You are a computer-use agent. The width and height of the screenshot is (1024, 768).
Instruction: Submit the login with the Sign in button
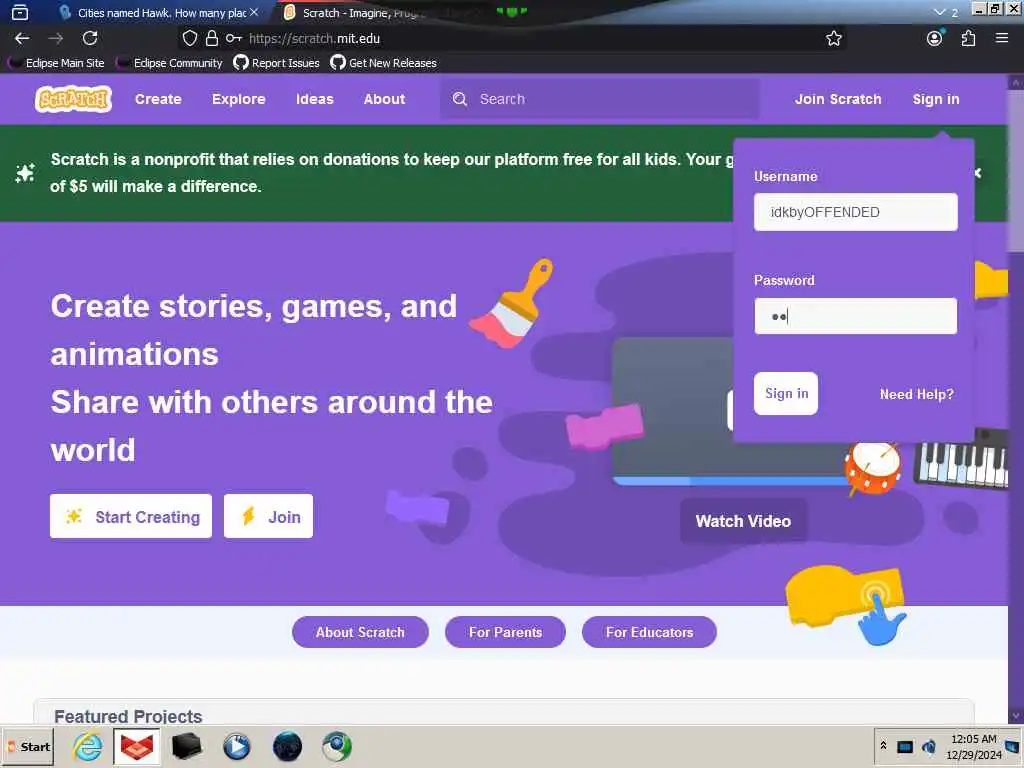pyautogui.click(x=786, y=393)
